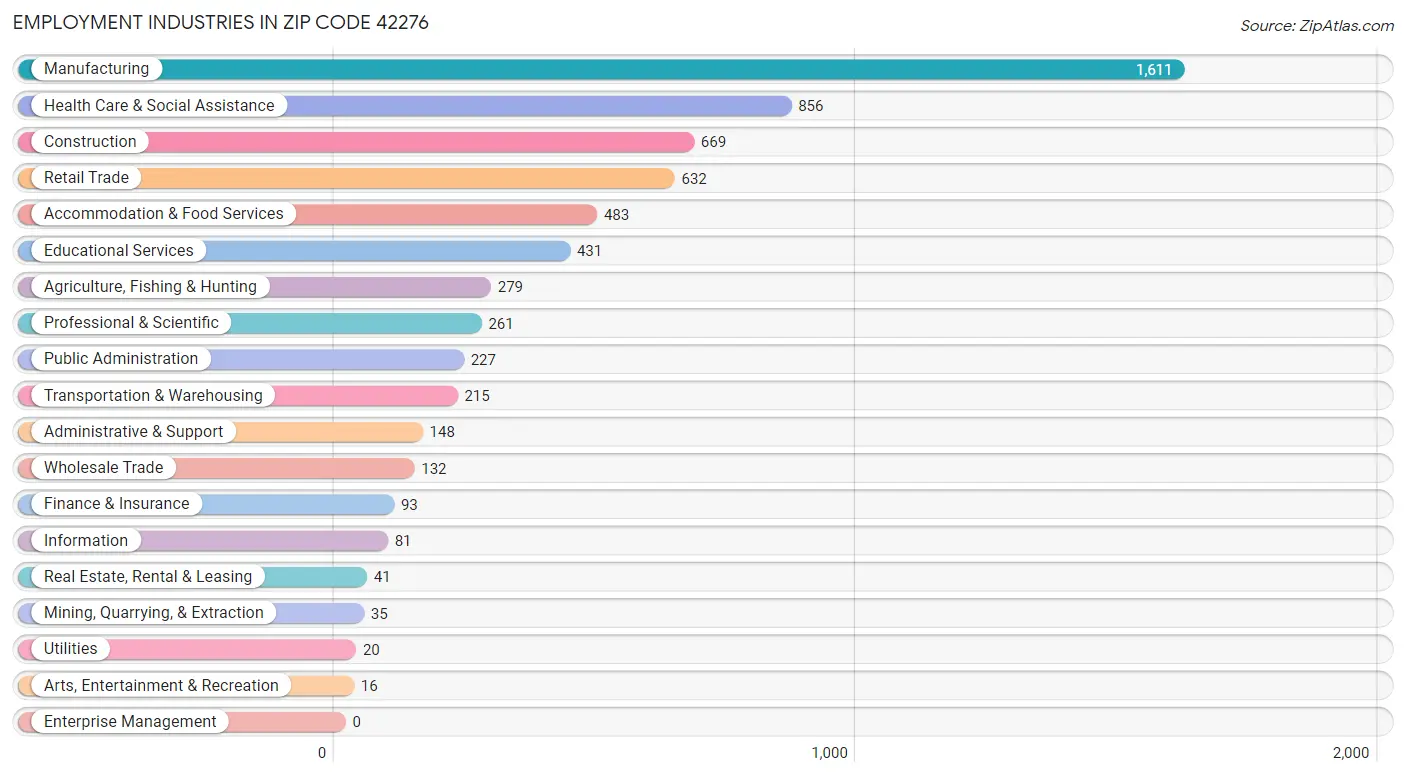Select the Professional & Scientific label

pos(131,323)
